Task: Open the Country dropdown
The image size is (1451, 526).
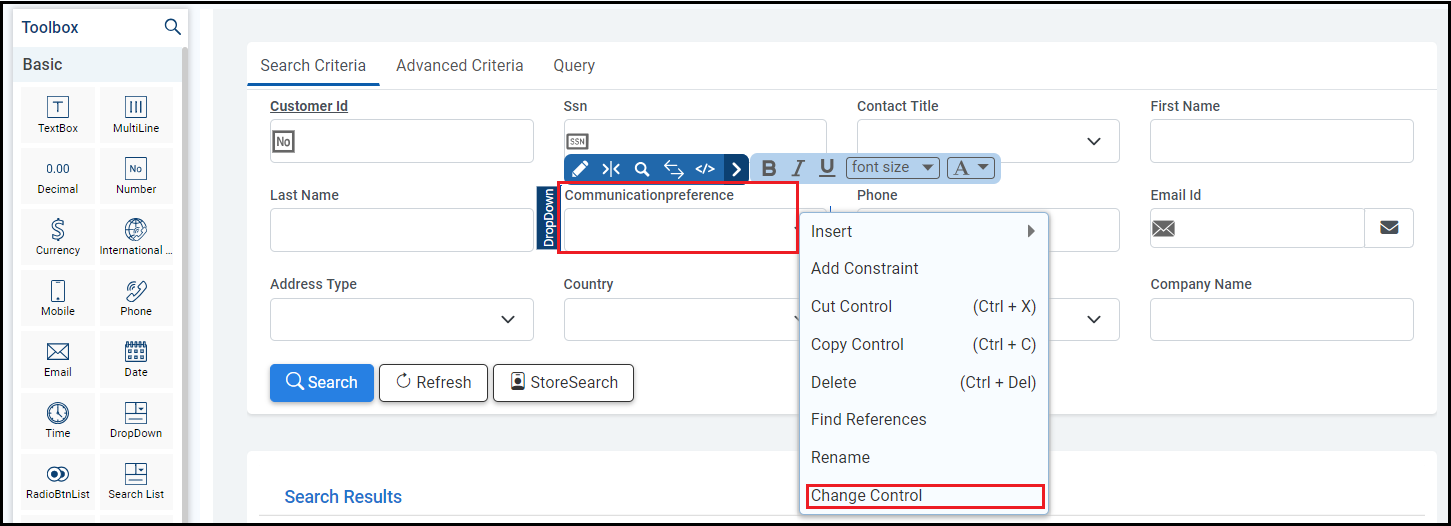Action: click(x=682, y=319)
